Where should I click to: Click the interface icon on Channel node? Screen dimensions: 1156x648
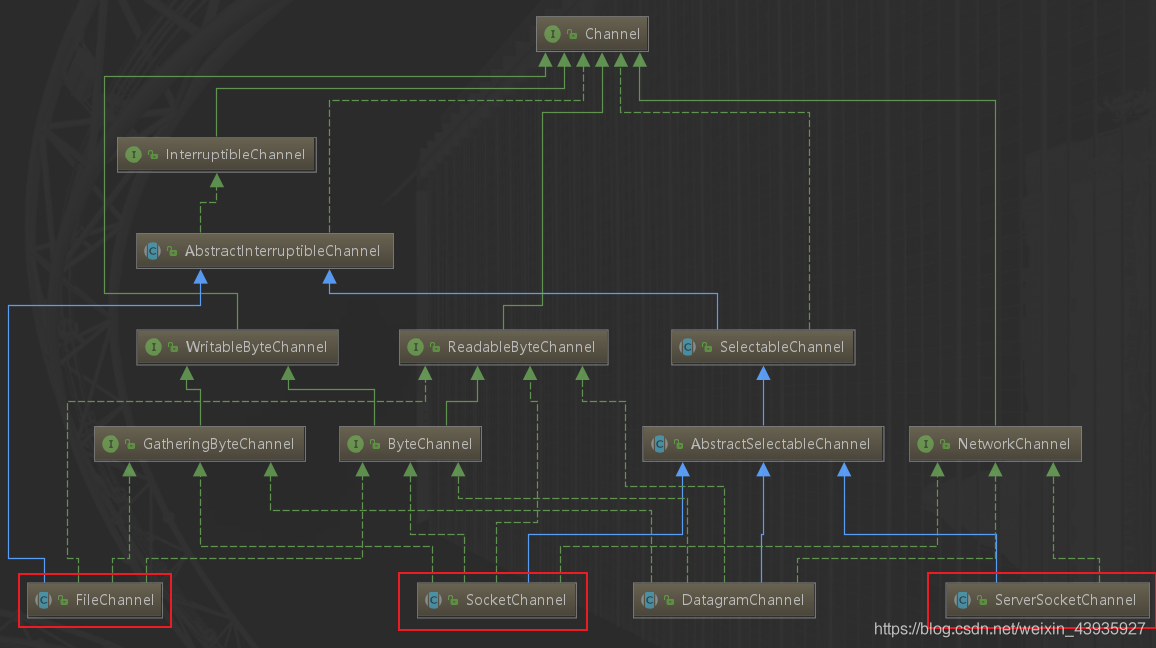pyautogui.click(x=552, y=34)
